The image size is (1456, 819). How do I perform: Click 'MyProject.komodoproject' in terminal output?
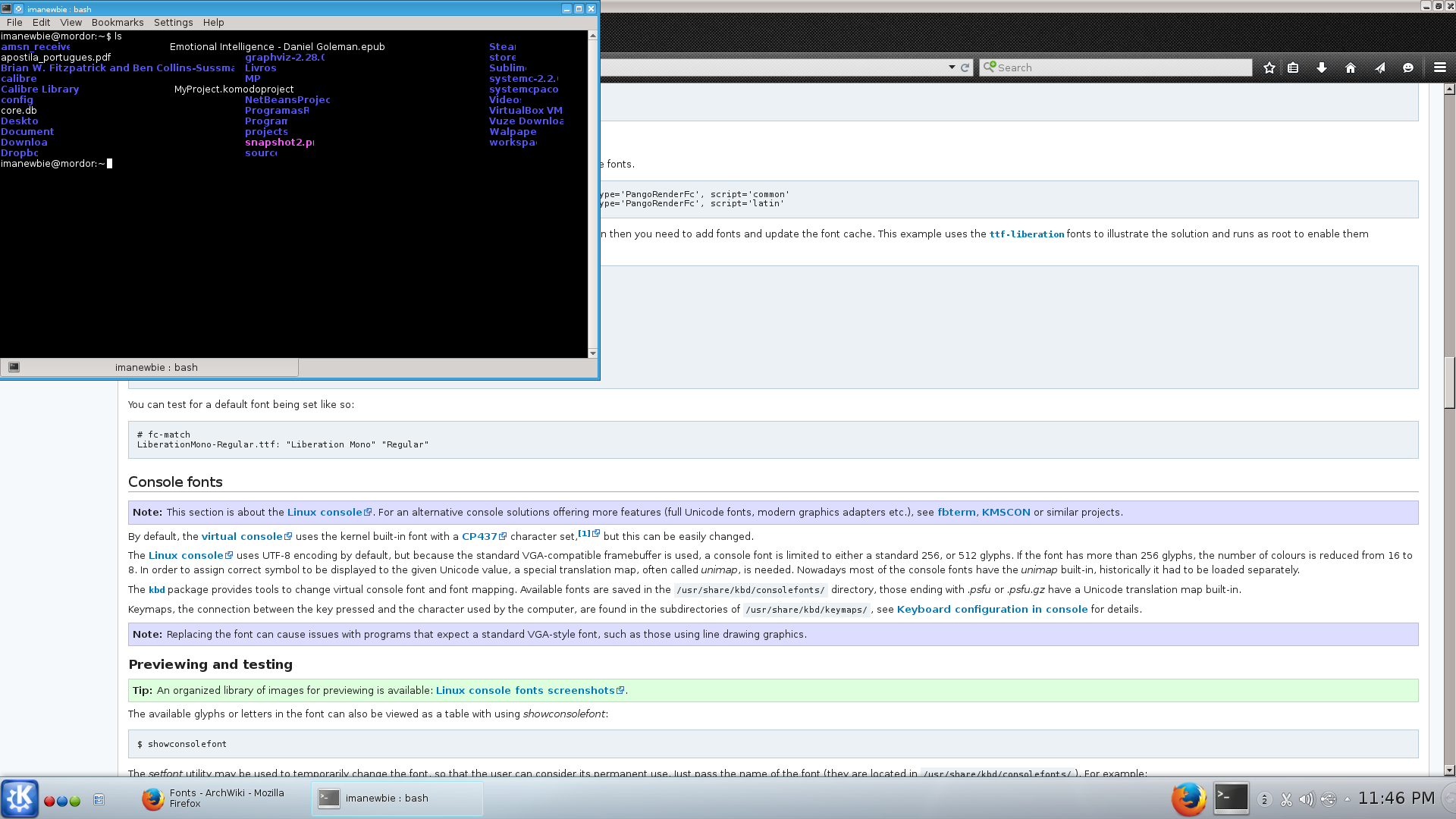pos(234,89)
